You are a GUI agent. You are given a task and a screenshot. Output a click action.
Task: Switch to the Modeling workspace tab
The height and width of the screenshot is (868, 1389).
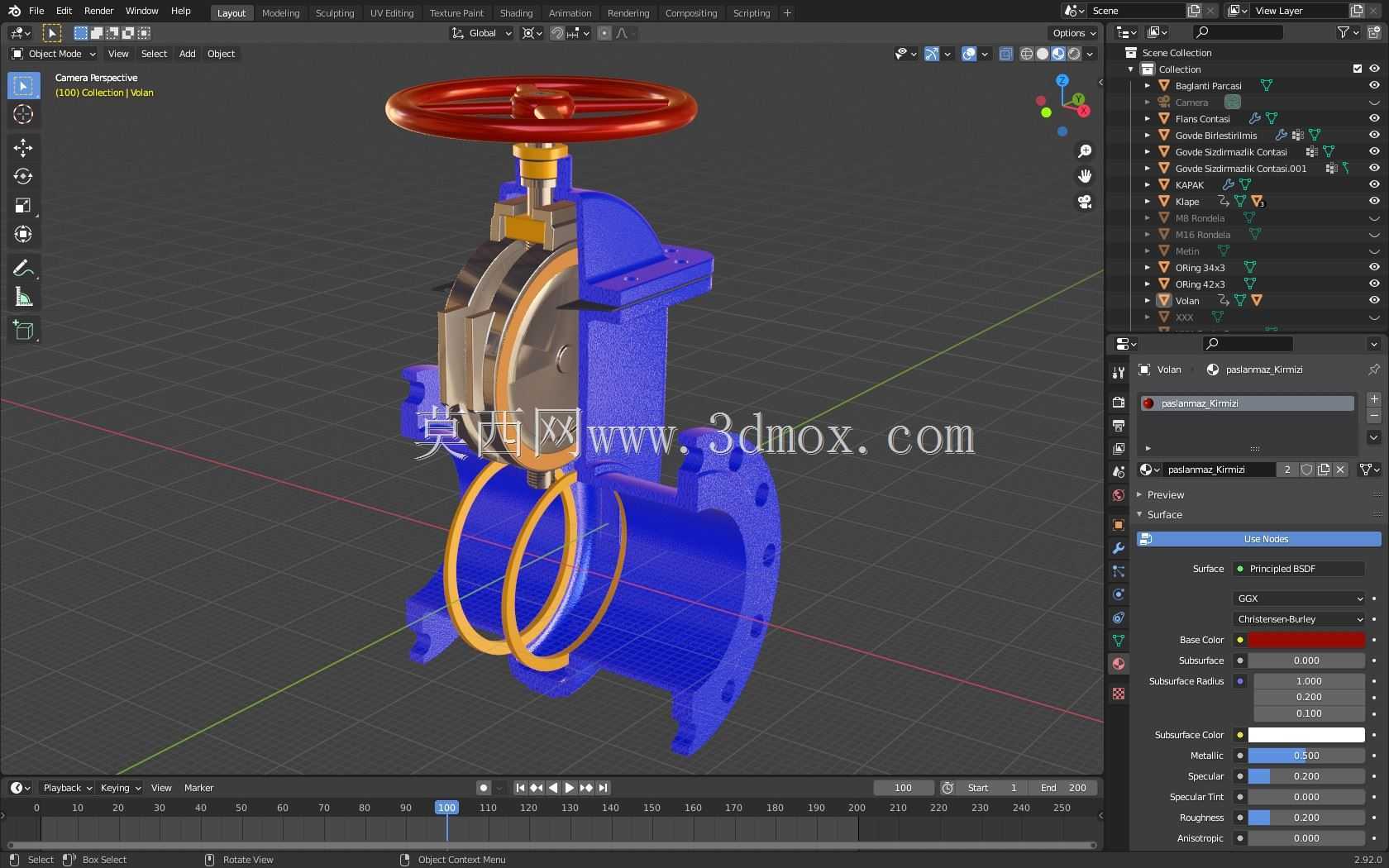280,12
